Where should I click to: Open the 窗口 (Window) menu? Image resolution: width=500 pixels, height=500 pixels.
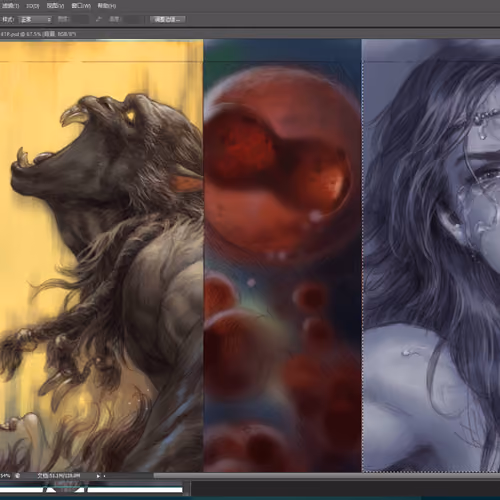(81, 6)
